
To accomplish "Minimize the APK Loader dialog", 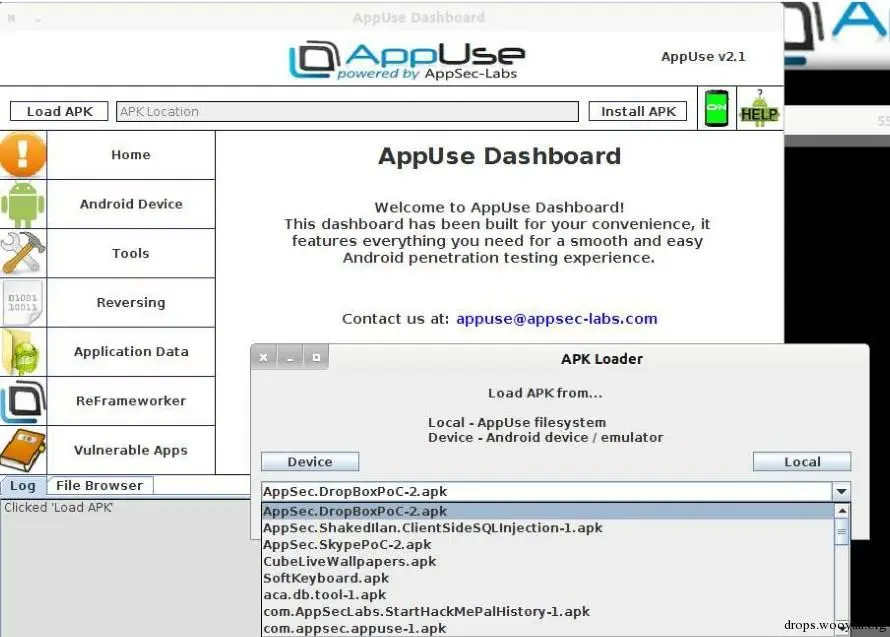I will click(x=290, y=358).
